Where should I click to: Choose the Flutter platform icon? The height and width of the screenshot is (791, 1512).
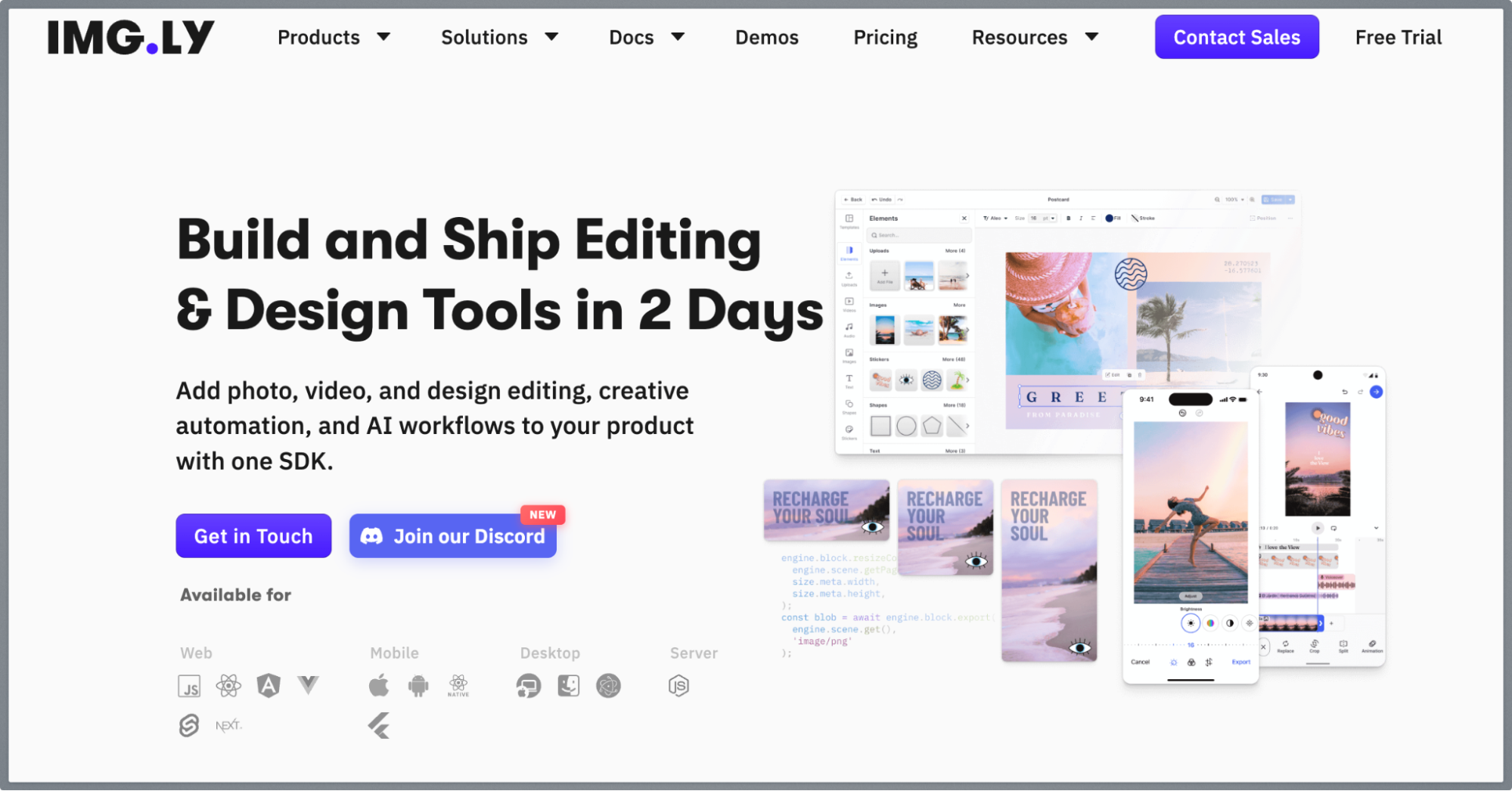(x=379, y=726)
